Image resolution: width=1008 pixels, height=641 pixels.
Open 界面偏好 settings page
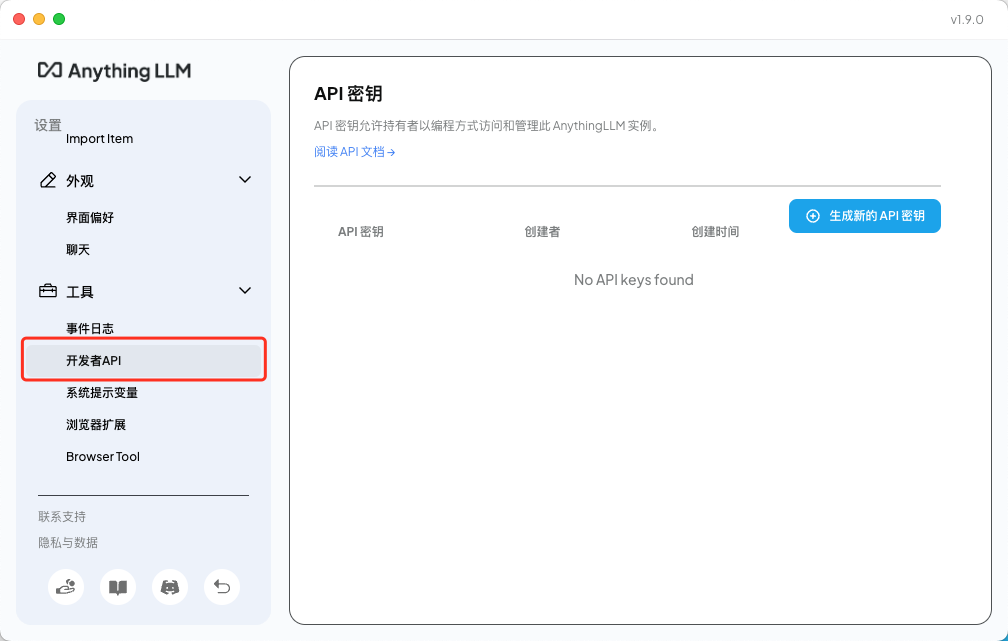(90, 217)
